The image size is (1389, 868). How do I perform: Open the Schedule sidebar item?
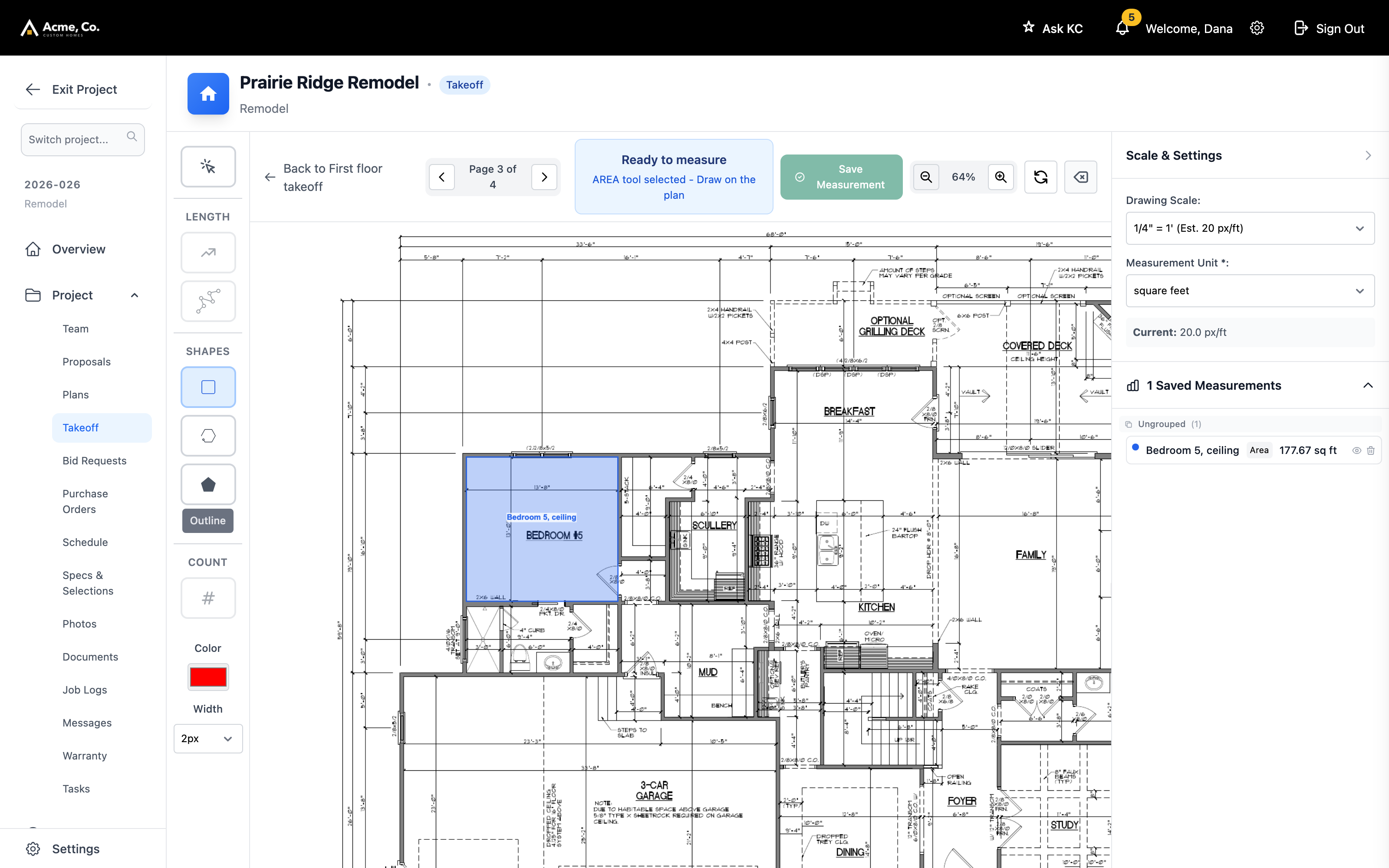click(86, 542)
